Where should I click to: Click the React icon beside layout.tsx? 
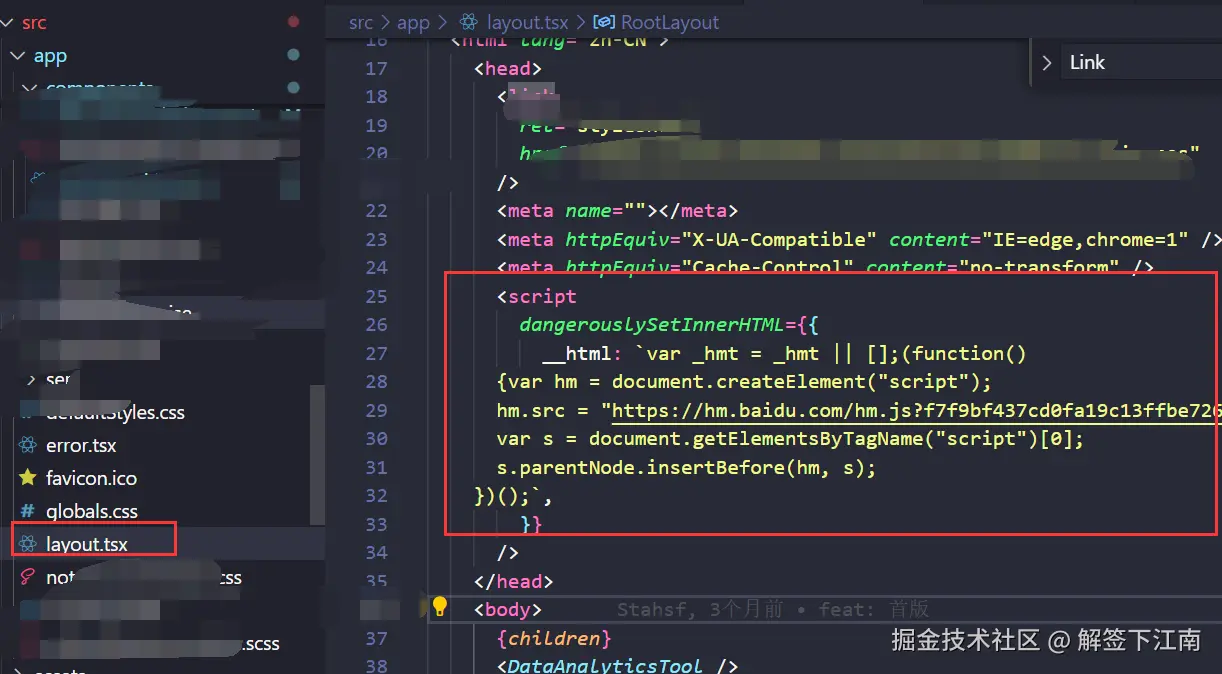28,544
